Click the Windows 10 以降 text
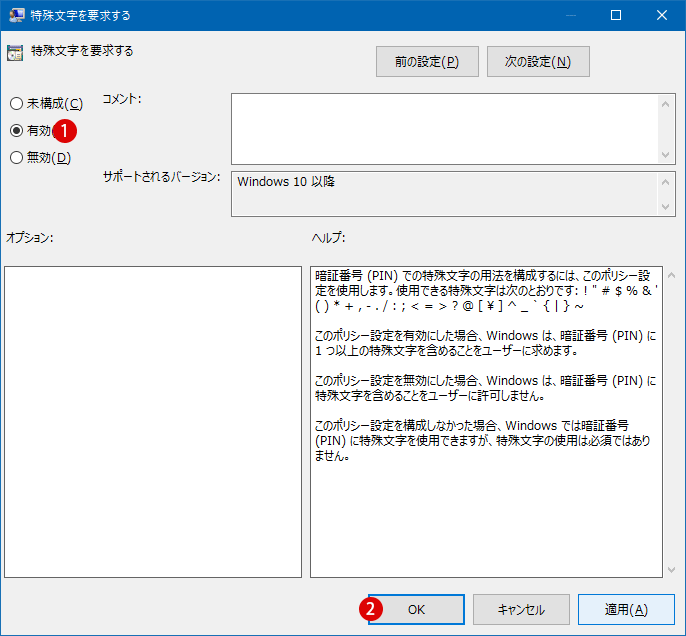 click(x=286, y=182)
